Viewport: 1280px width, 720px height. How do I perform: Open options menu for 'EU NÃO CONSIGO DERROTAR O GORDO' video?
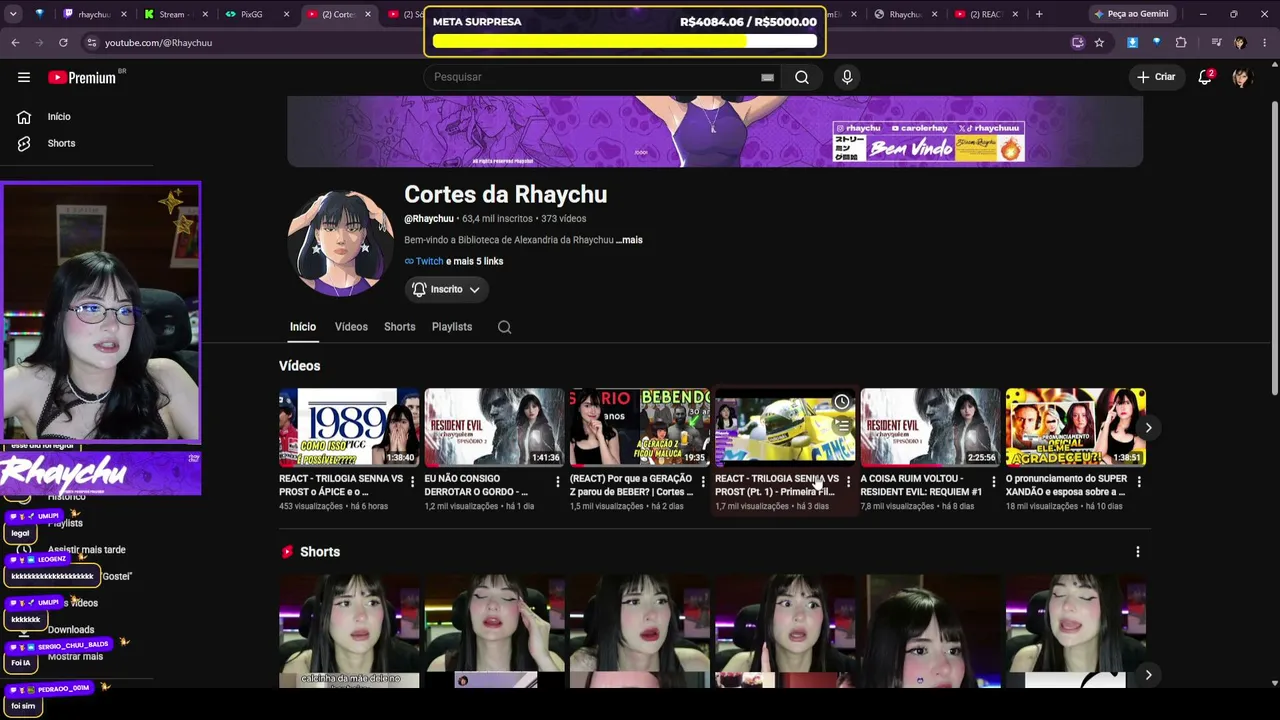coord(557,482)
